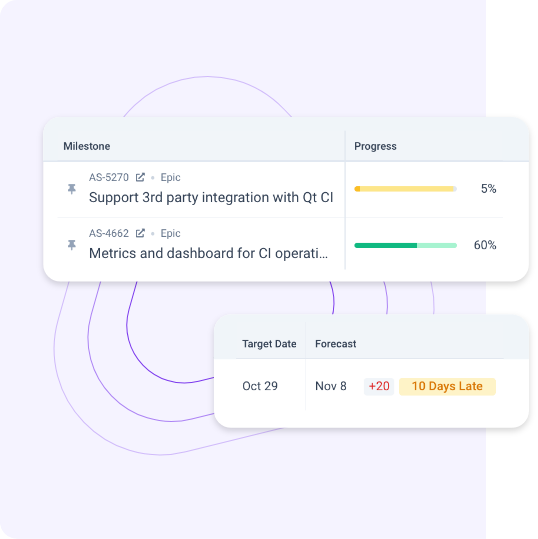Viewport: 538px width, 539px height.
Task: Click the green 60% progress bar
Action: 406,245
